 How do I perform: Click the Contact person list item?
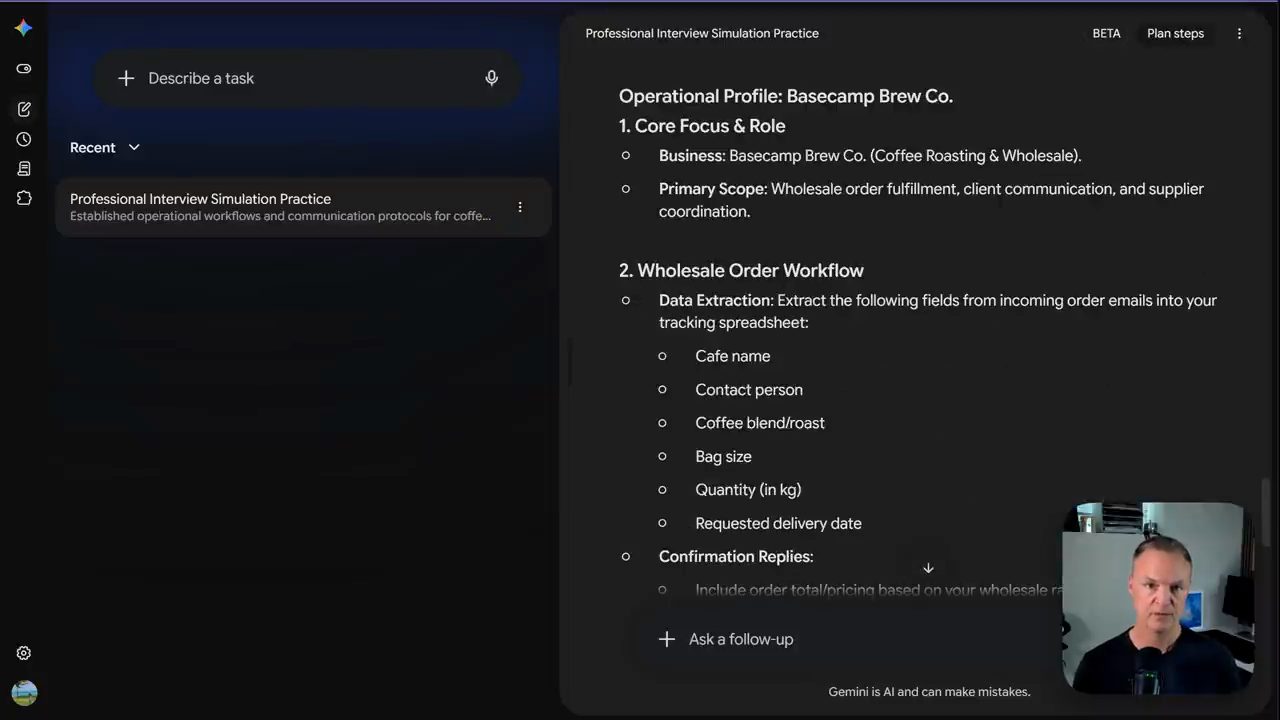749,390
